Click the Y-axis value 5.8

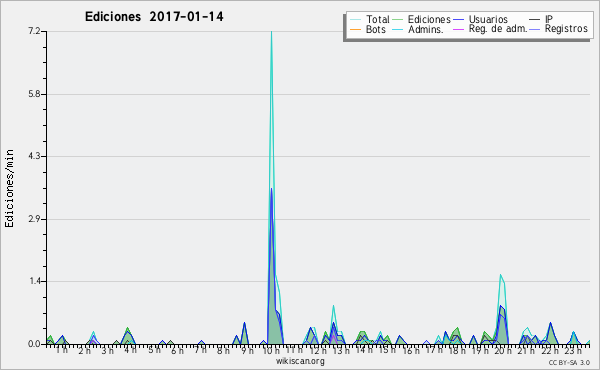click(34, 94)
